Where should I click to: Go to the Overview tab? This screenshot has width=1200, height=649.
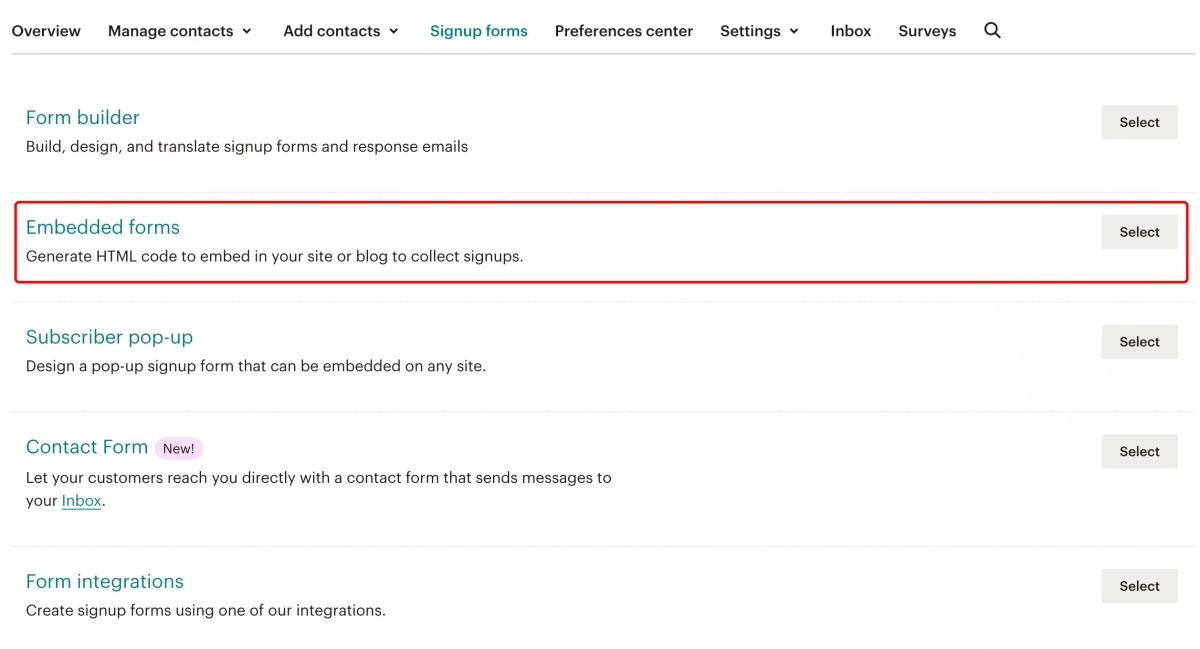[x=46, y=31]
